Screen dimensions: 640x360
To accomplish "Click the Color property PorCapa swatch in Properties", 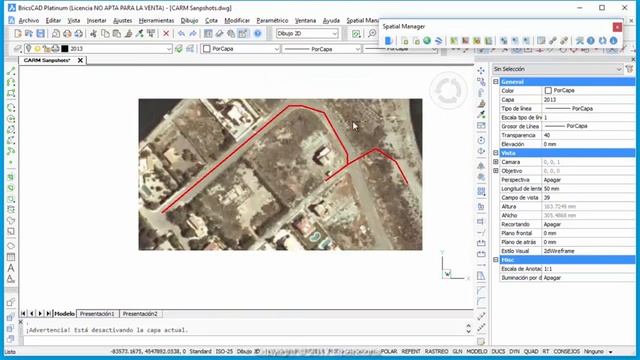I will 548,91.
